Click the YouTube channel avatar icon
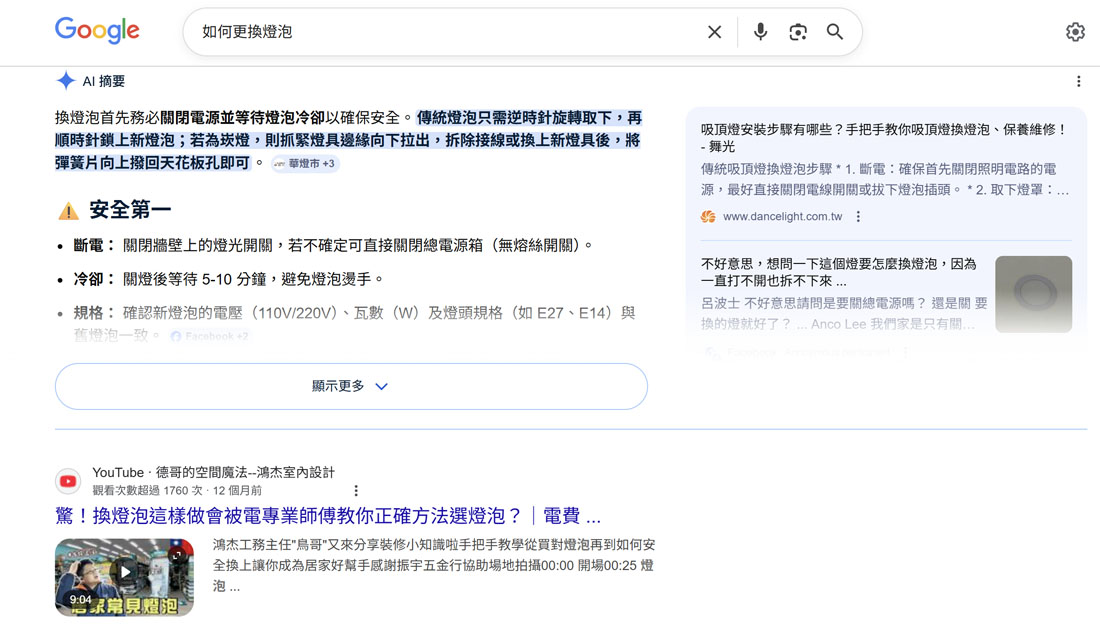Viewport: 1100px width, 625px height. [67, 481]
